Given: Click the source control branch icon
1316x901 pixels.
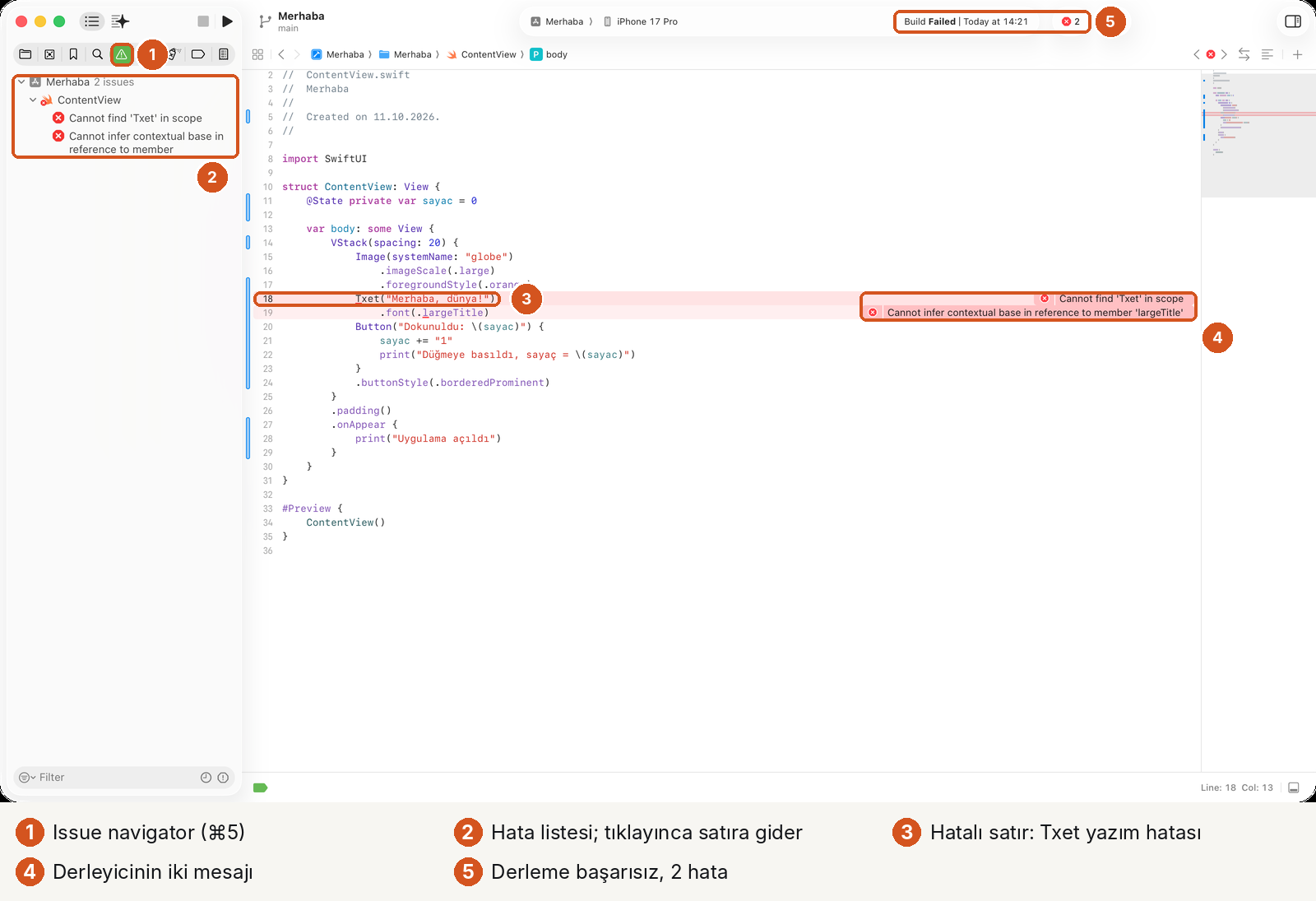Looking at the screenshot, I should (265, 21).
